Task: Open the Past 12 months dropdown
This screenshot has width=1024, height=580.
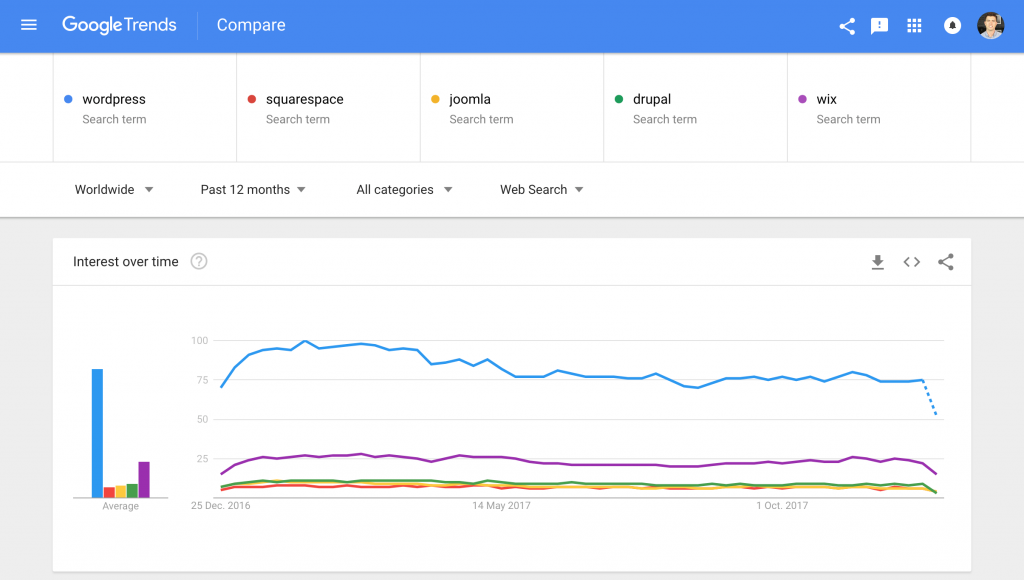Action: (253, 189)
